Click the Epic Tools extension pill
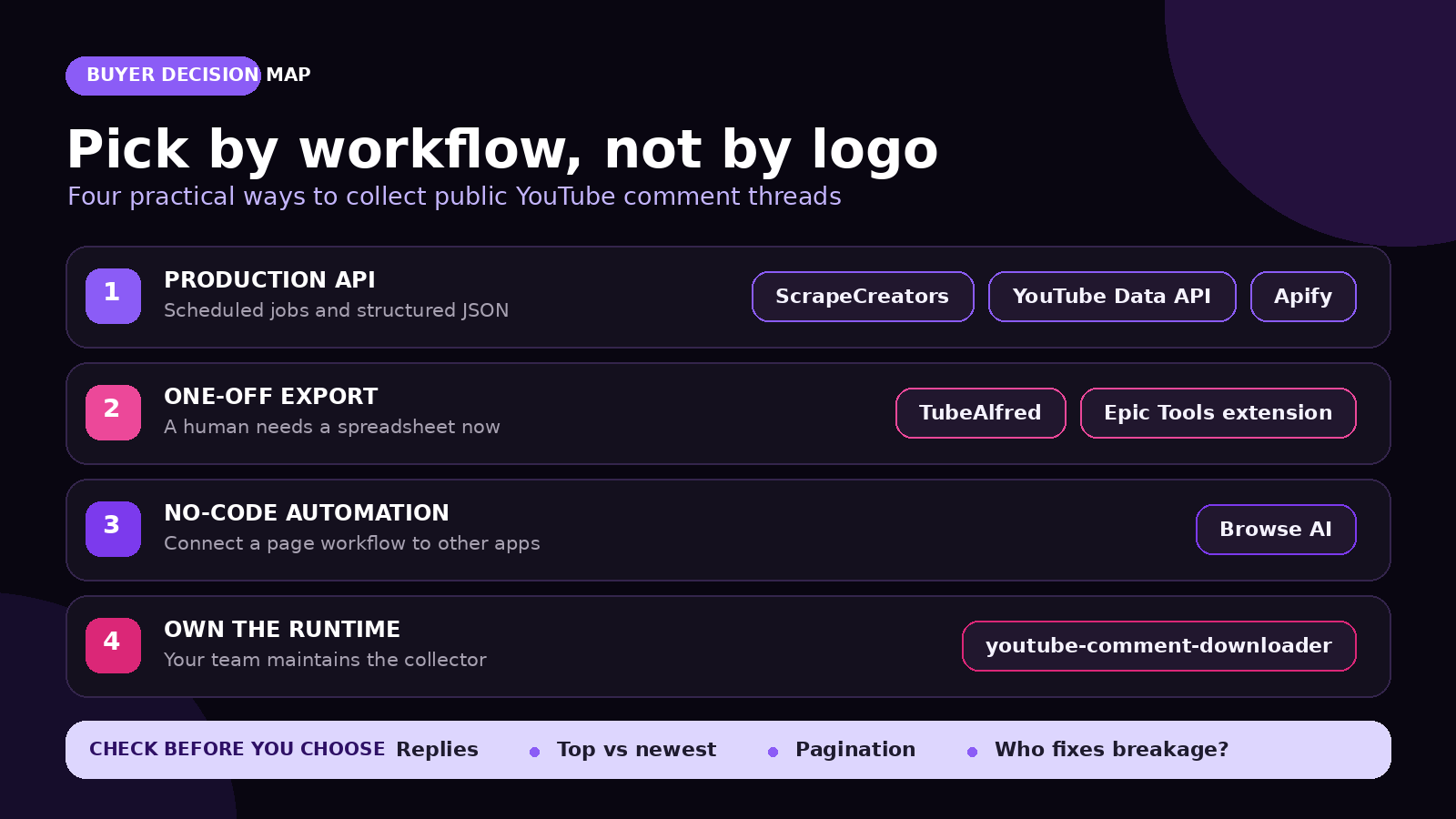This screenshot has width=1456, height=819. [x=1218, y=413]
